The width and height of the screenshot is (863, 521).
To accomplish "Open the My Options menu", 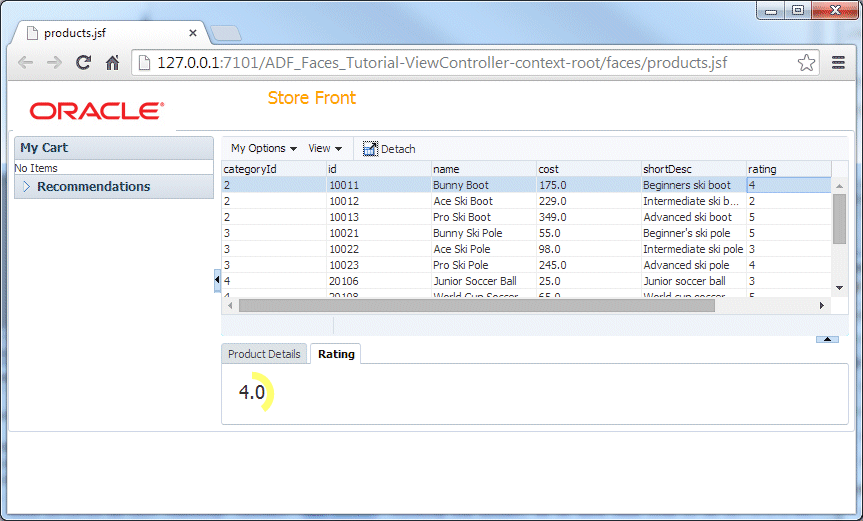I will click(264, 149).
